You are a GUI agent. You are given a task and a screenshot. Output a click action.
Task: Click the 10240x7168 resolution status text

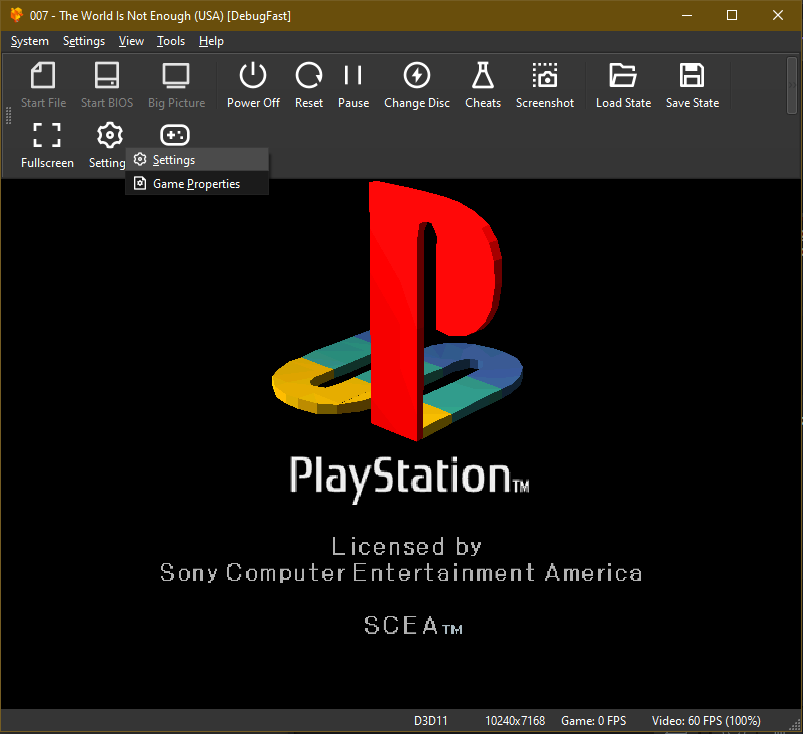click(x=515, y=721)
